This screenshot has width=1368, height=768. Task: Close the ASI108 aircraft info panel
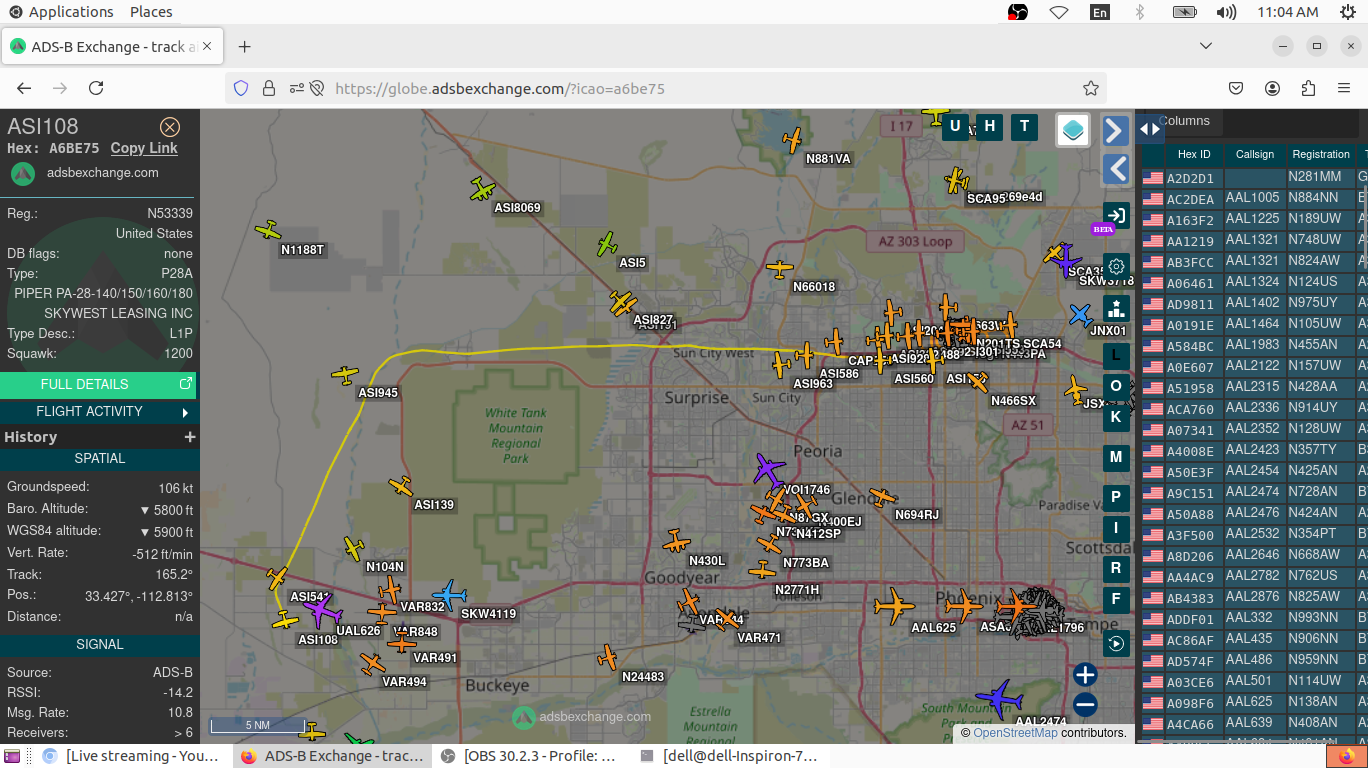[x=170, y=127]
